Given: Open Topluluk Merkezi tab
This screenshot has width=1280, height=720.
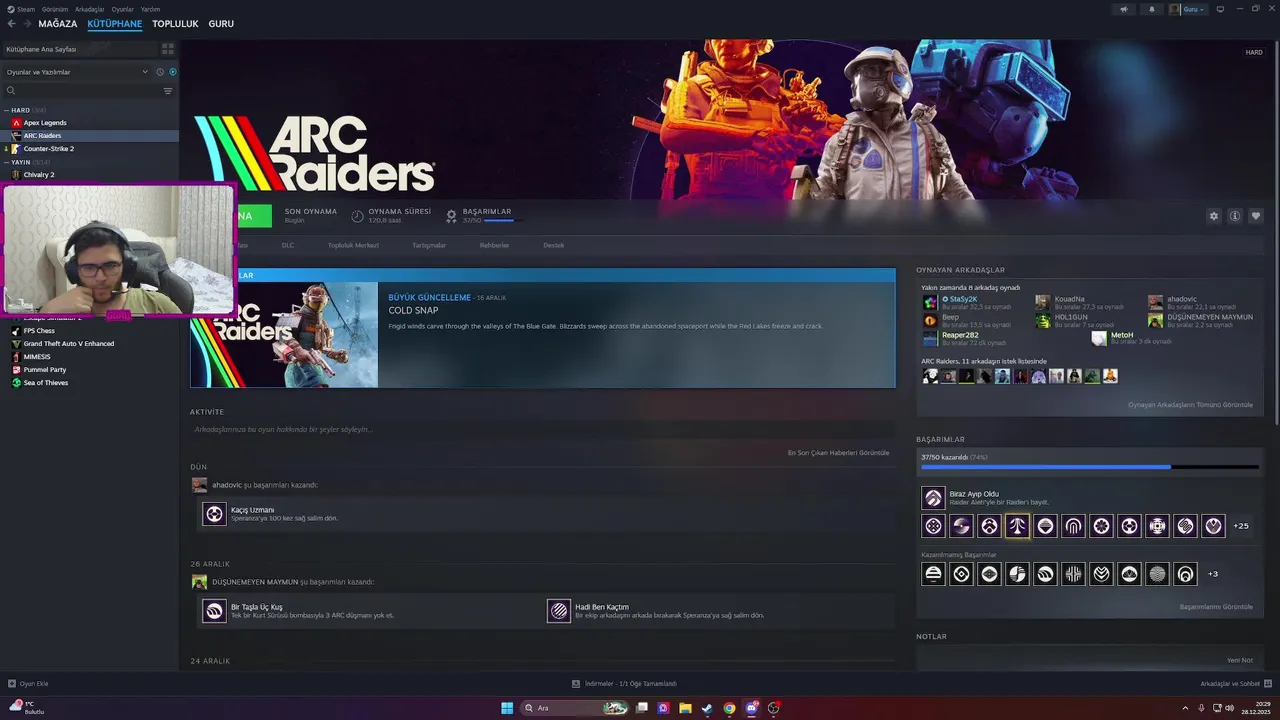Looking at the screenshot, I should (x=353, y=245).
